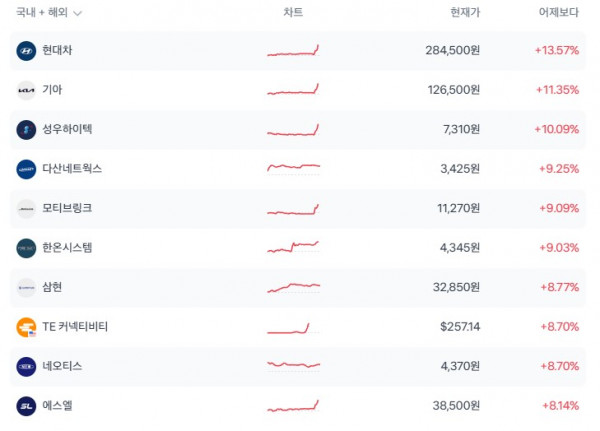Click the 다산네트웍스 logo icon
Image resolution: width=600 pixels, height=431 pixels.
26,169
